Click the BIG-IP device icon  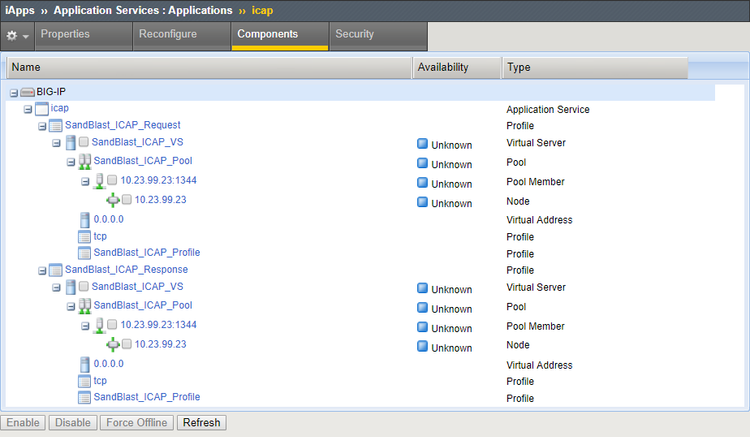[x=28, y=92]
